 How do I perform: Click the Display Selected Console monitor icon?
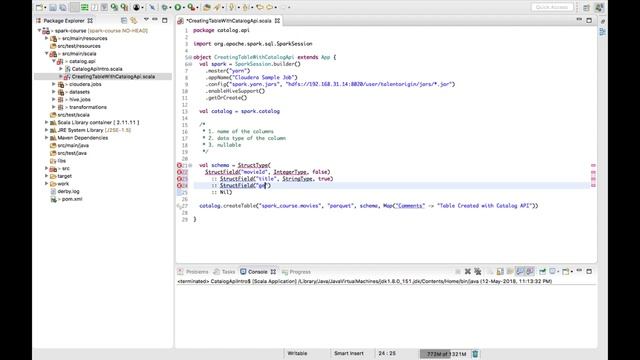pos(553,271)
